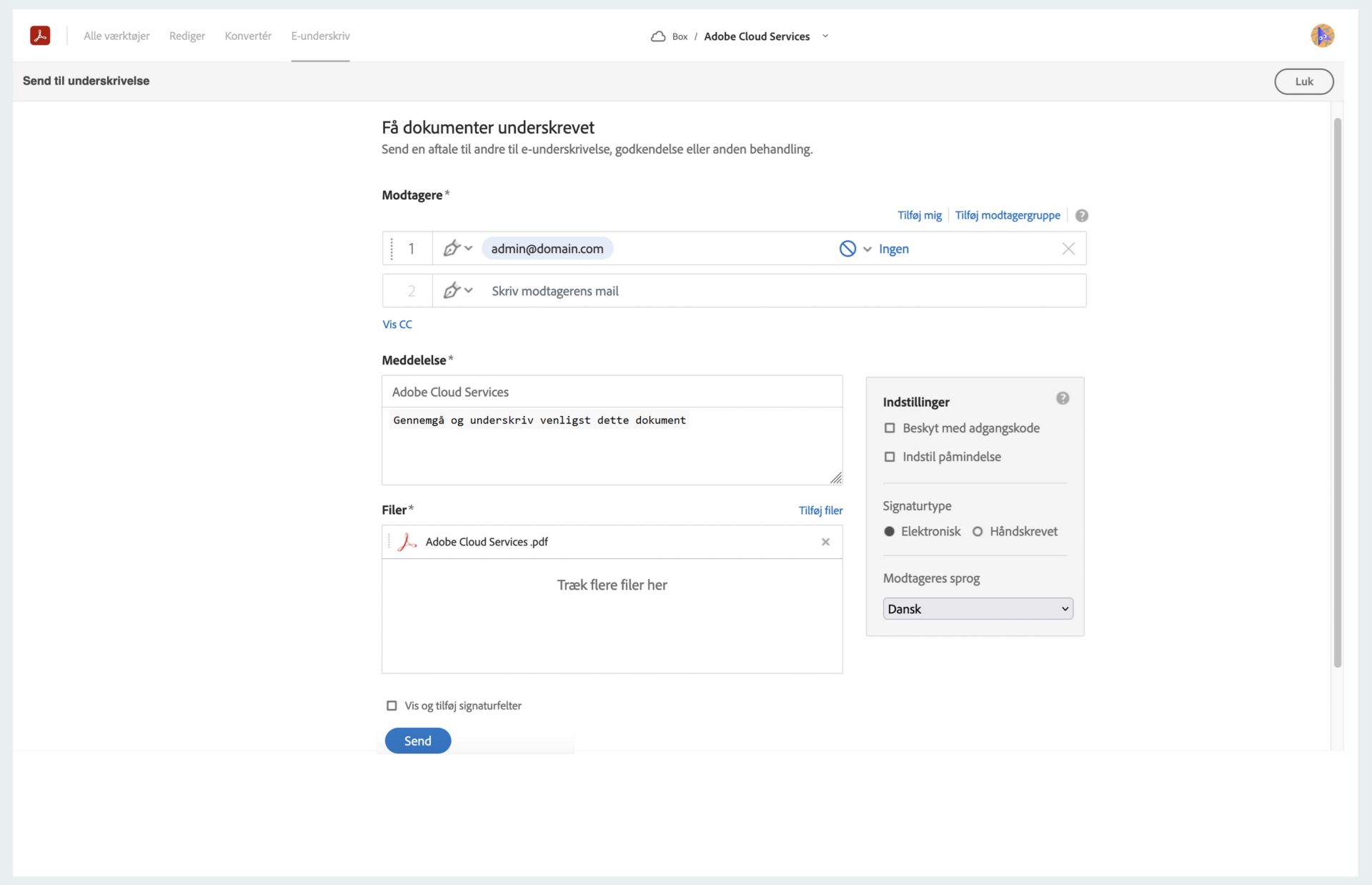The height and width of the screenshot is (885, 1372).
Task: Open the E-underskriv tab
Action: pos(321,36)
